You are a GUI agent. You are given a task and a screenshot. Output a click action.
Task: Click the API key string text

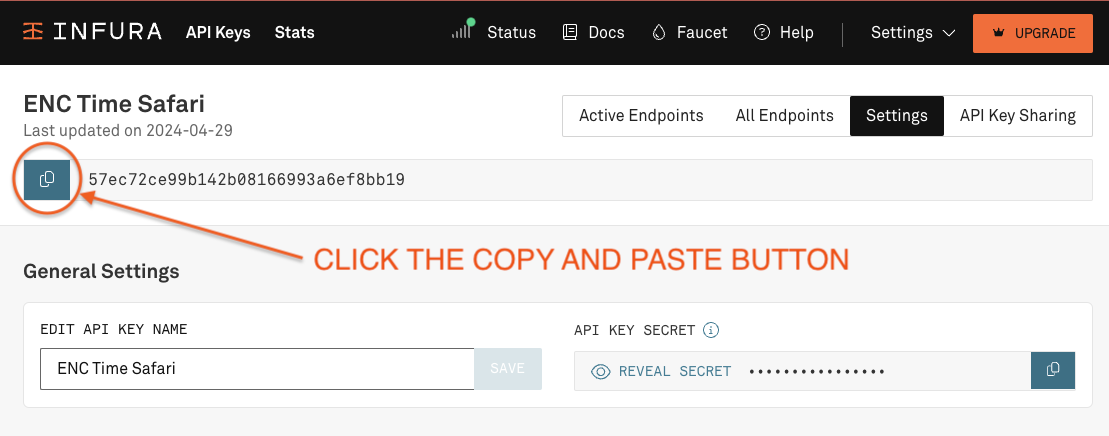246,180
